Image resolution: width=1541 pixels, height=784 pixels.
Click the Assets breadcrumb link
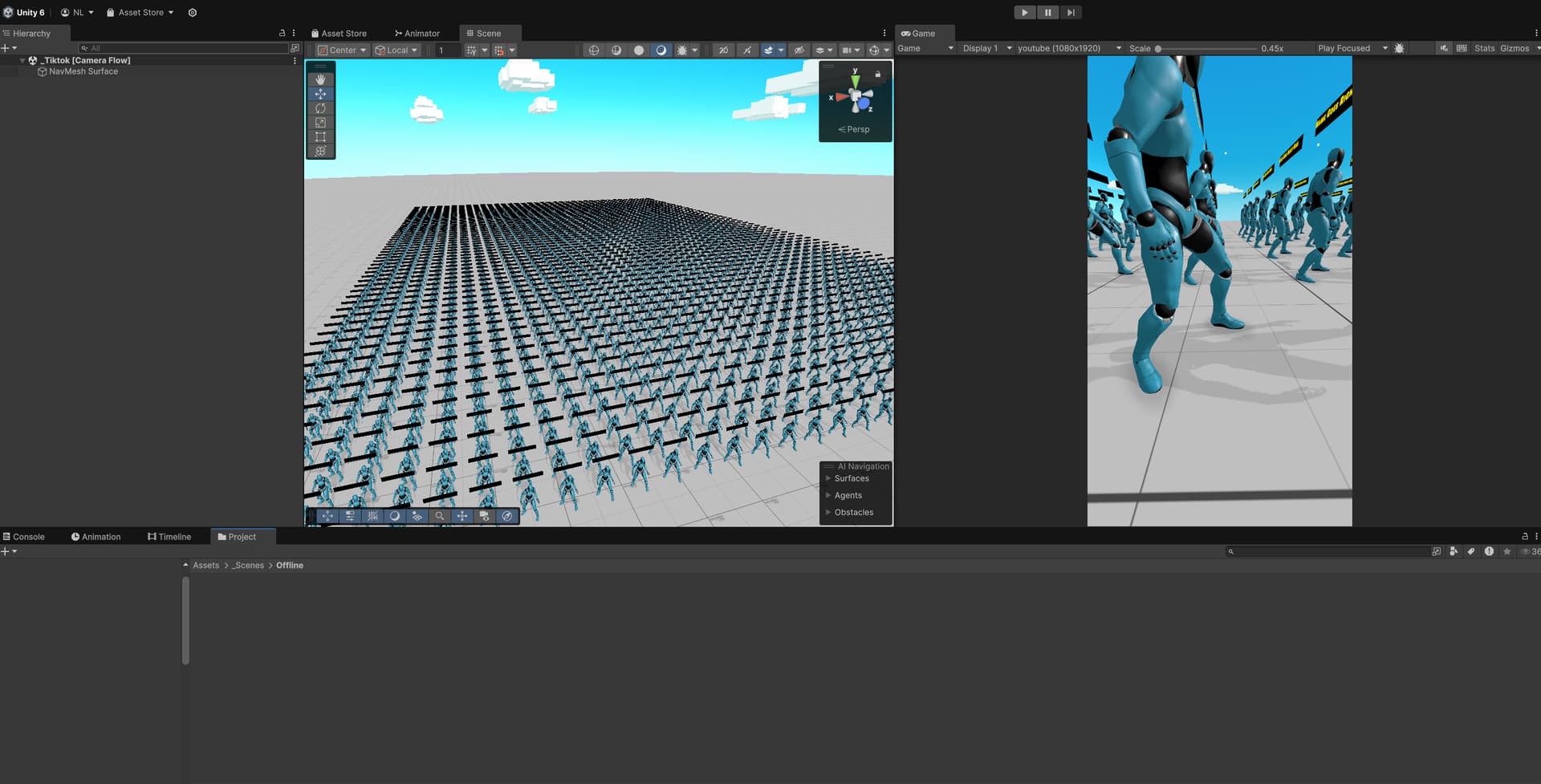coord(205,565)
